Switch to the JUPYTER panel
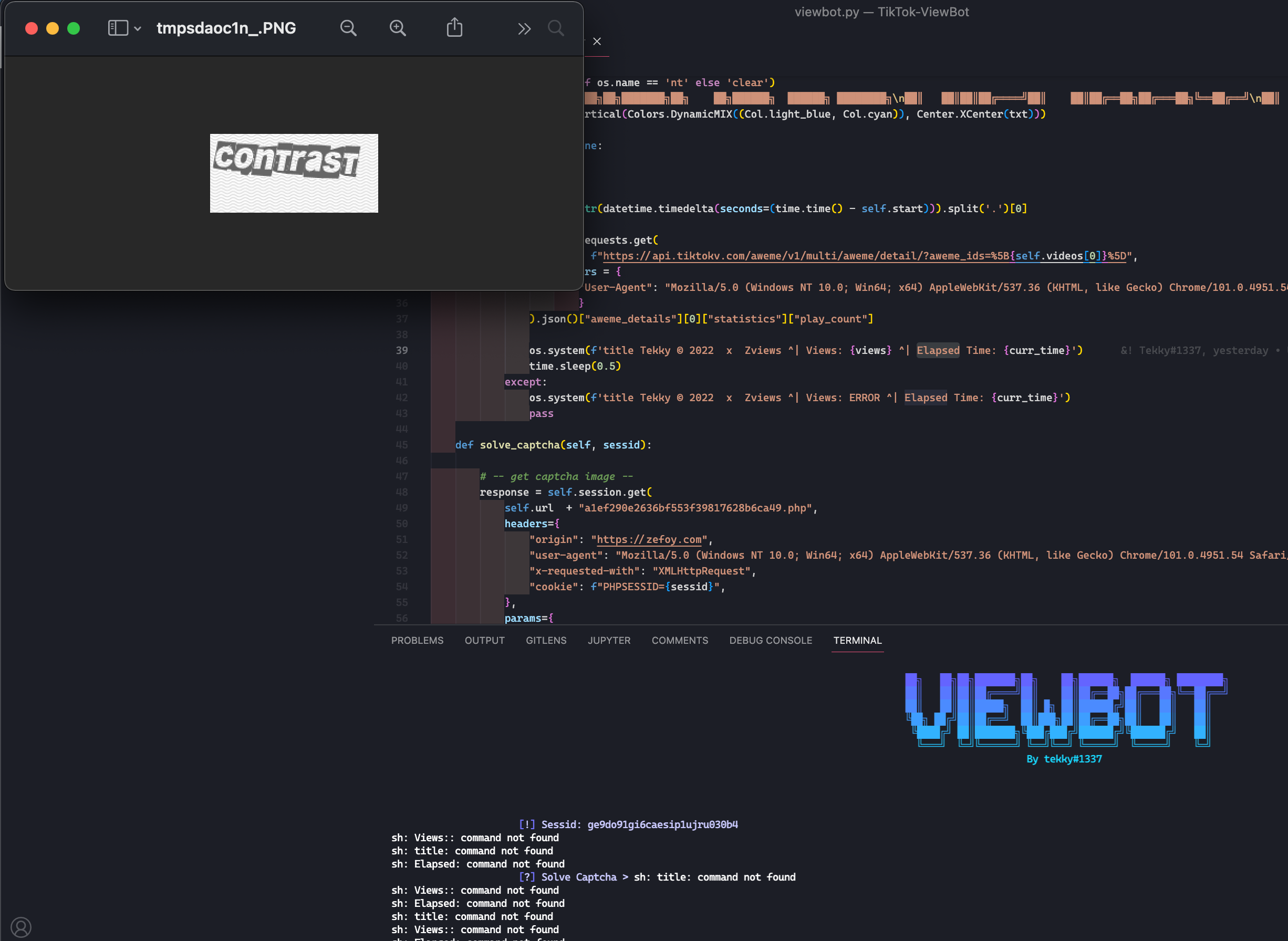Image resolution: width=1288 pixels, height=941 pixels. (x=608, y=640)
